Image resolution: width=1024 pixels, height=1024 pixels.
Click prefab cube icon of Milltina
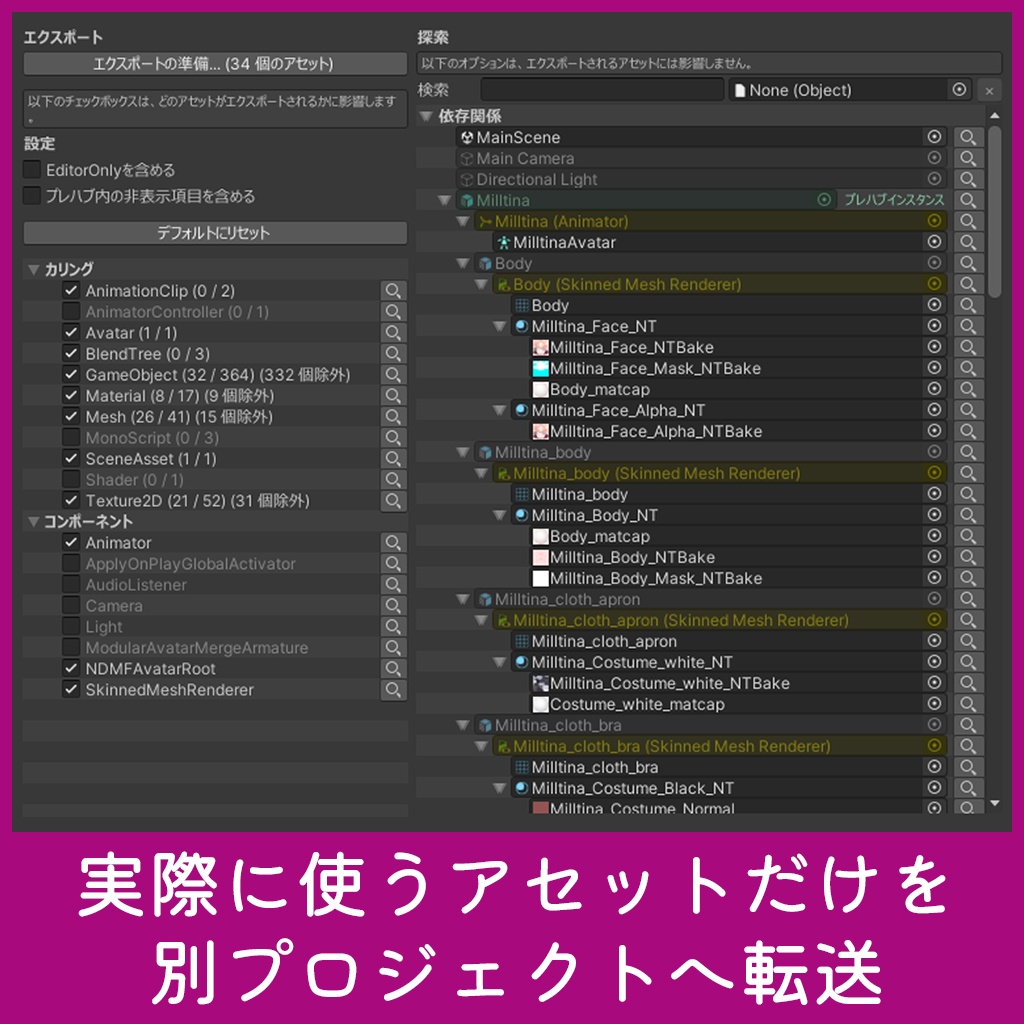pyautogui.click(x=467, y=200)
